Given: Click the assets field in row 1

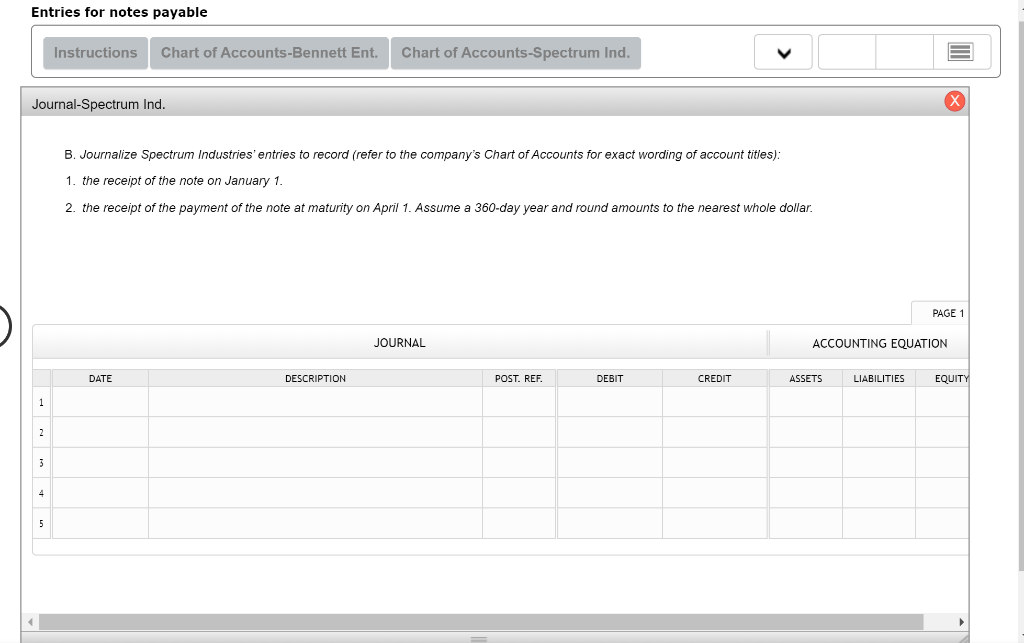Looking at the screenshot, I should [x=806, y=402].
